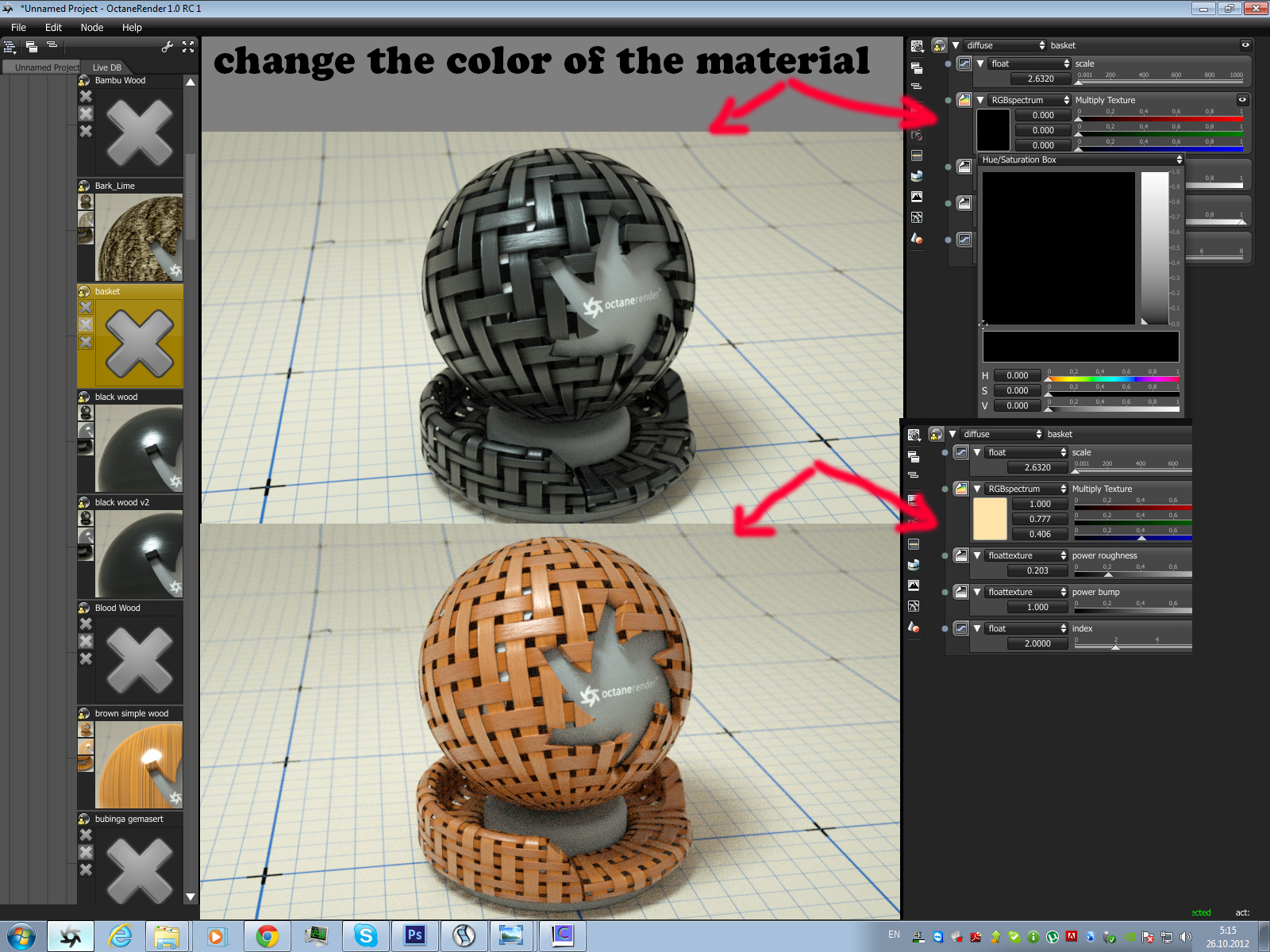
Task: Open the float dropdown for index
Action: click(x=1027, y=628)
